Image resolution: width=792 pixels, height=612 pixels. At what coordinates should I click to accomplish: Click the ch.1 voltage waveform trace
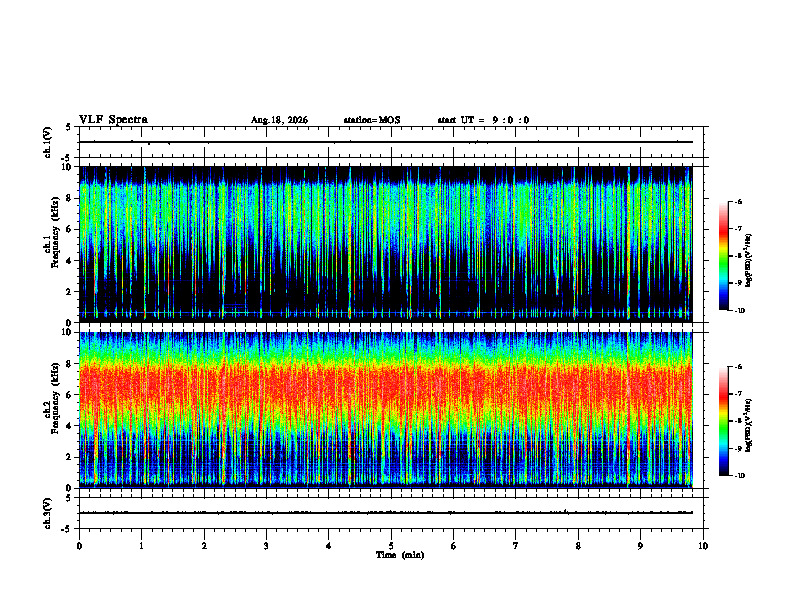pos(386,142)
